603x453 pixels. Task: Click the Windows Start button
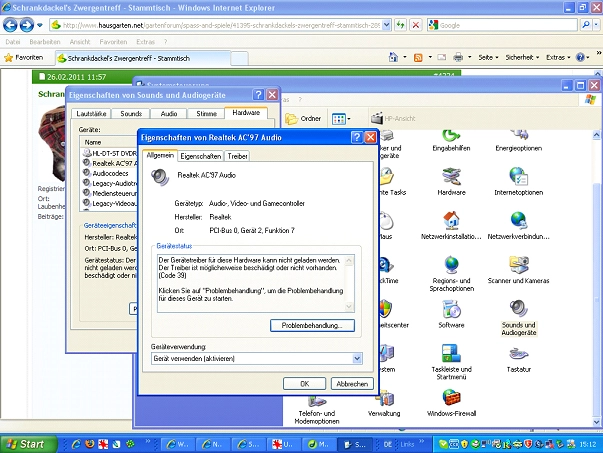pos(27,444)
